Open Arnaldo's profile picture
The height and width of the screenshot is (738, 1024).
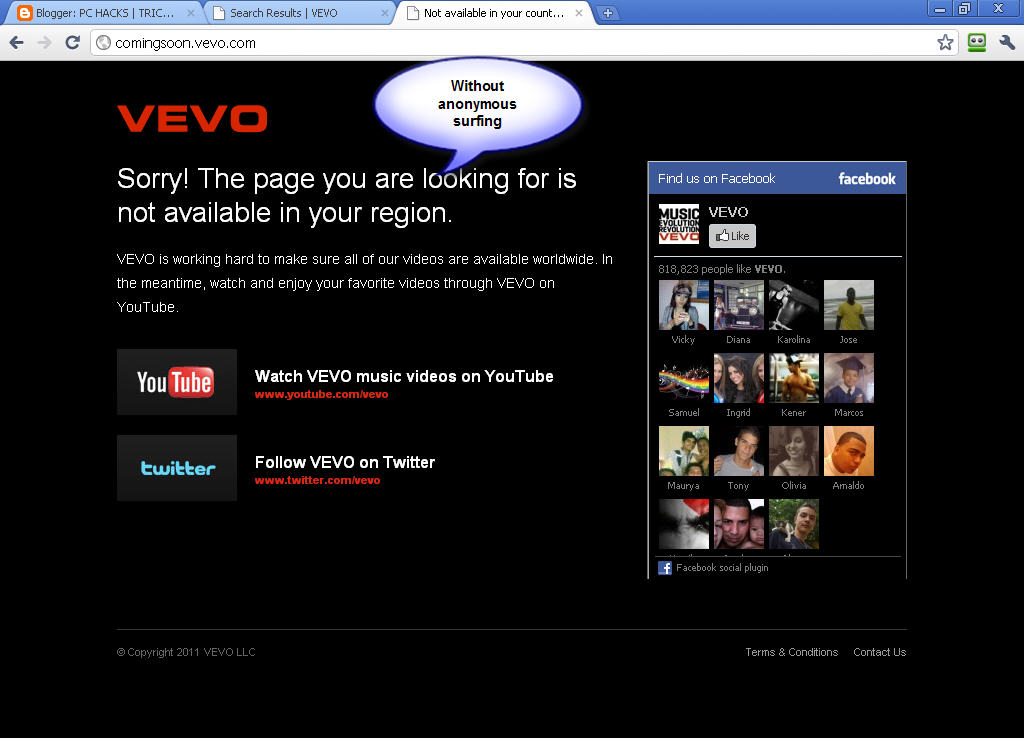pyautogui.click(x=848, y=451)
